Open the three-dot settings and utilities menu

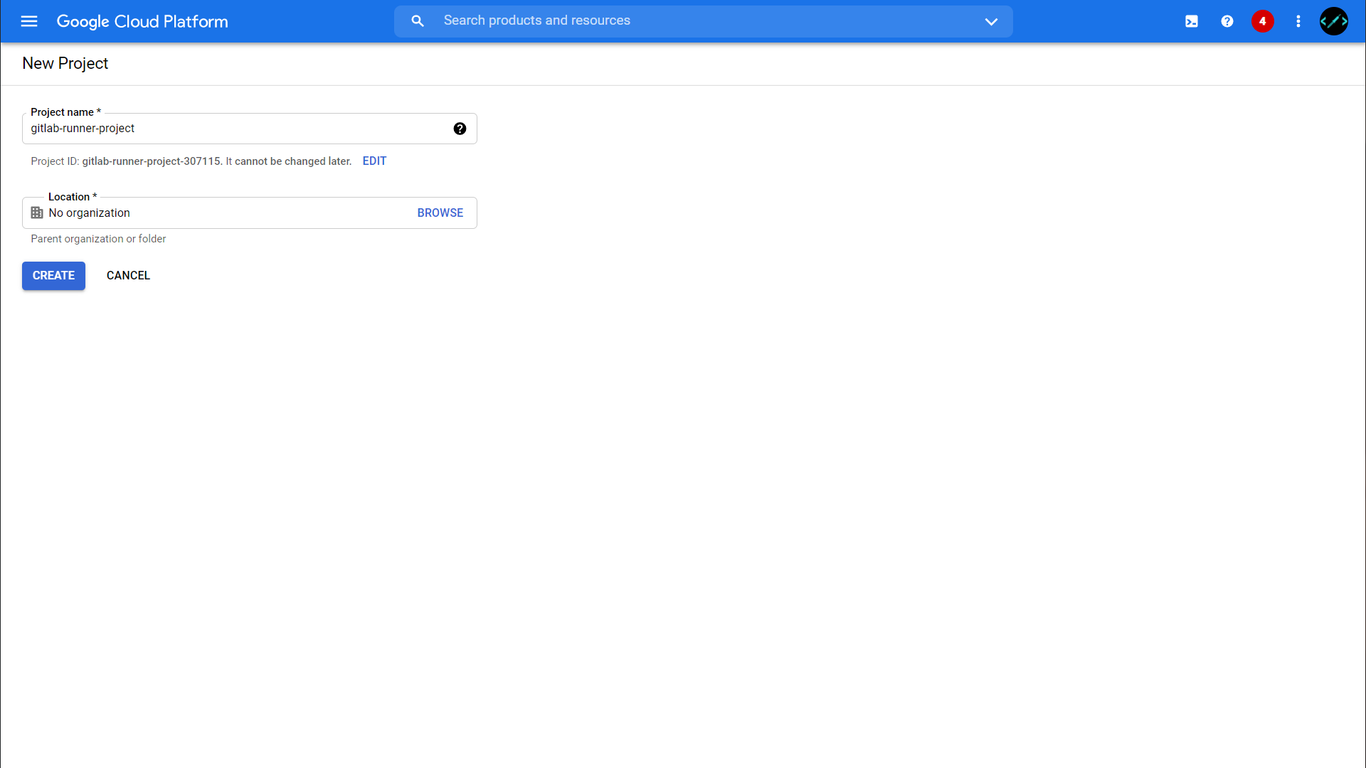pyautogui.click(x=1298, y=21)
